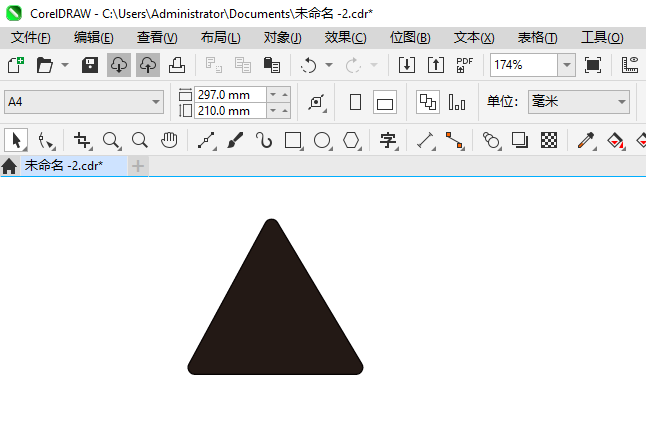Select the Shape node-edit tool
The height and width of the screenshot is (445, 646).
point(45,141)
